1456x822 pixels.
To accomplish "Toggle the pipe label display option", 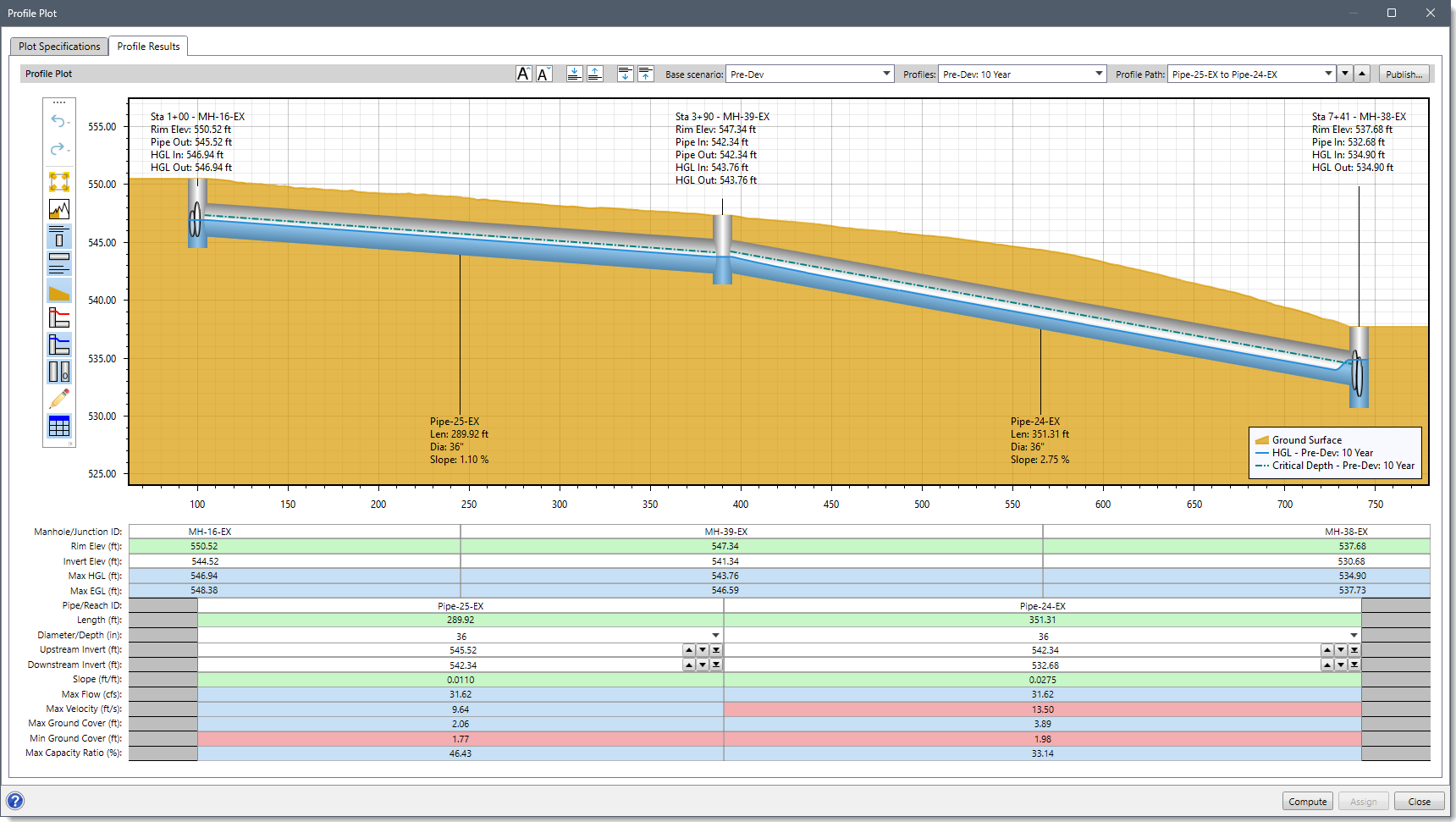I will (x=59, y=264).
